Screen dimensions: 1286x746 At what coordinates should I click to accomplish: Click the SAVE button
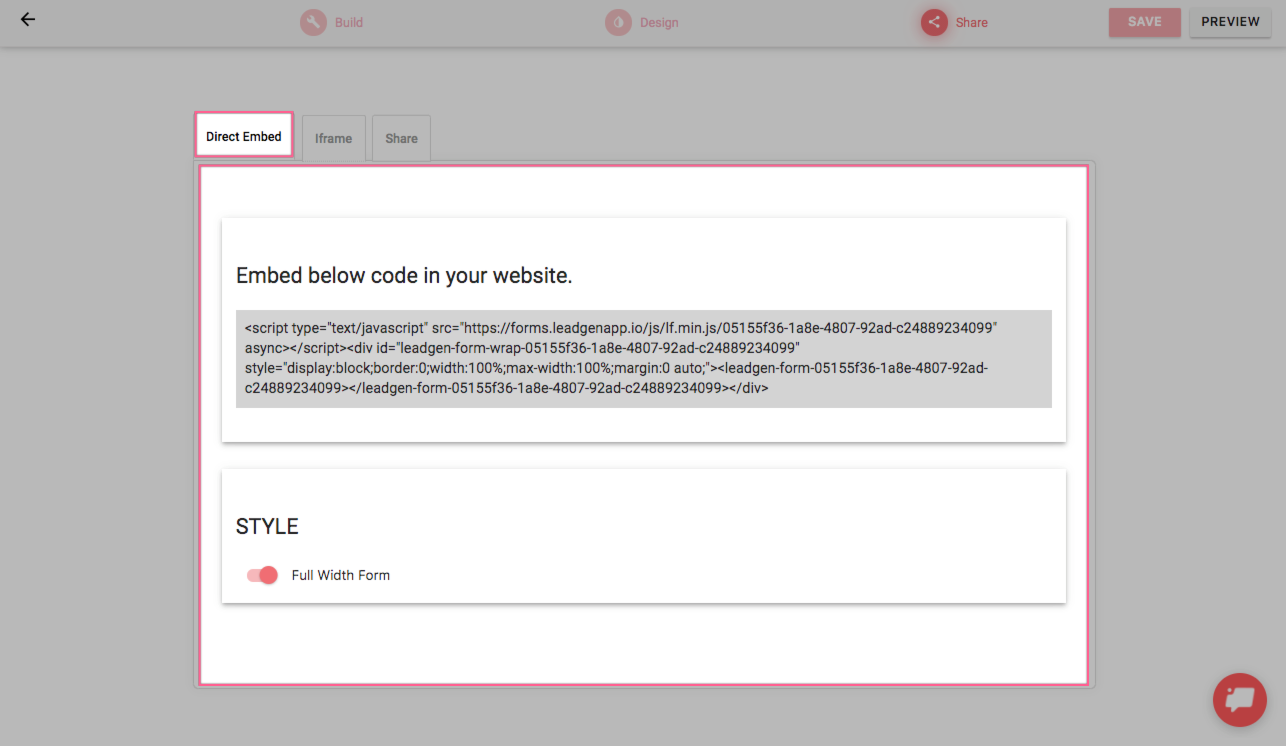point(1145,22)
